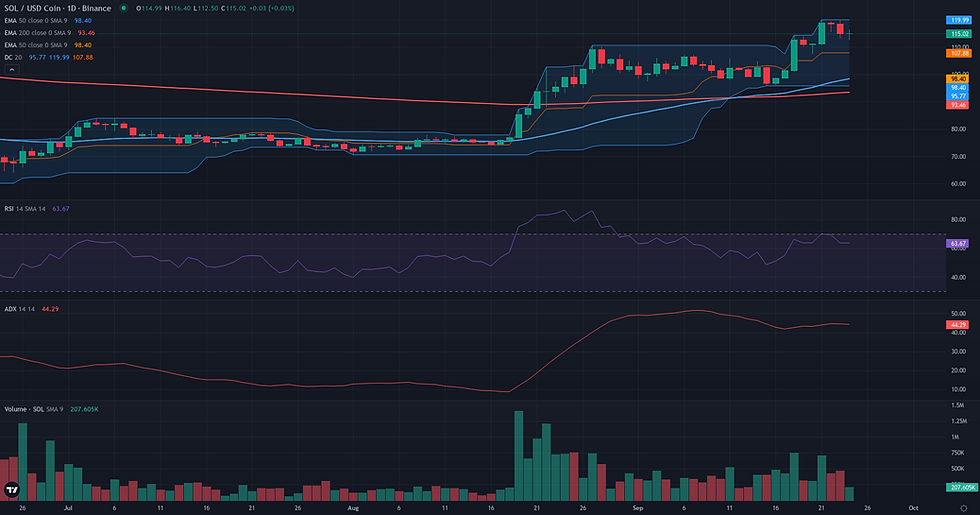Click the open price value O114.99
The height and width of the screenshot is (515, 980).
pos(149,8)
